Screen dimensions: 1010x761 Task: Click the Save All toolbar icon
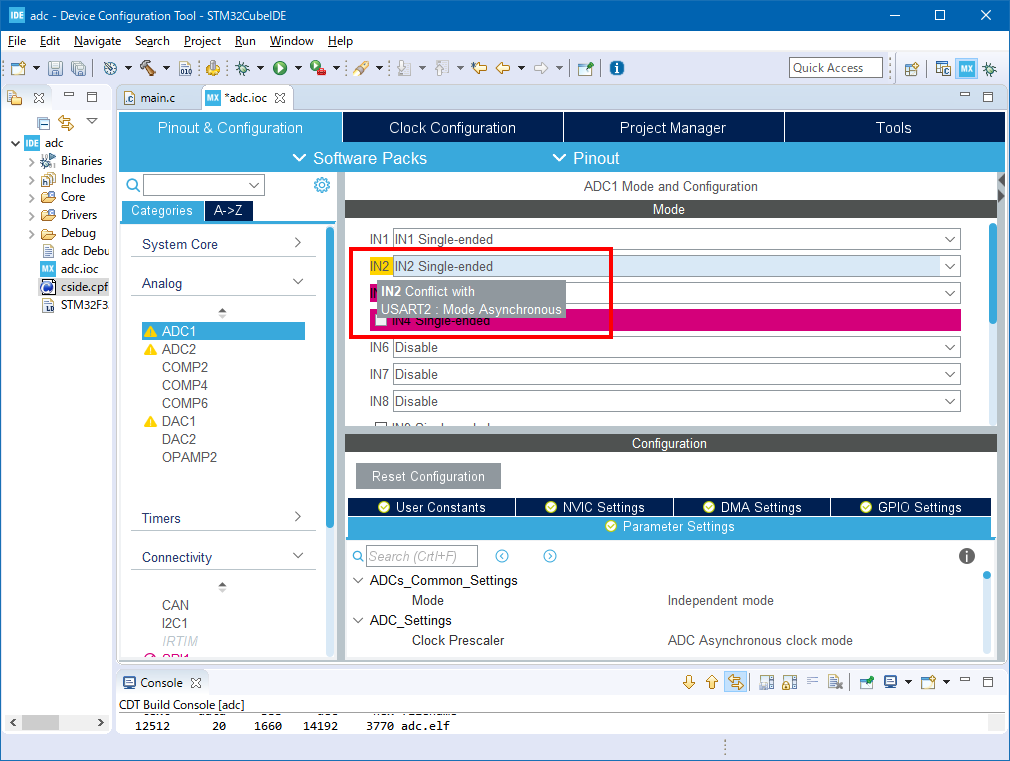pyautogui.click(x=78, y=68)
